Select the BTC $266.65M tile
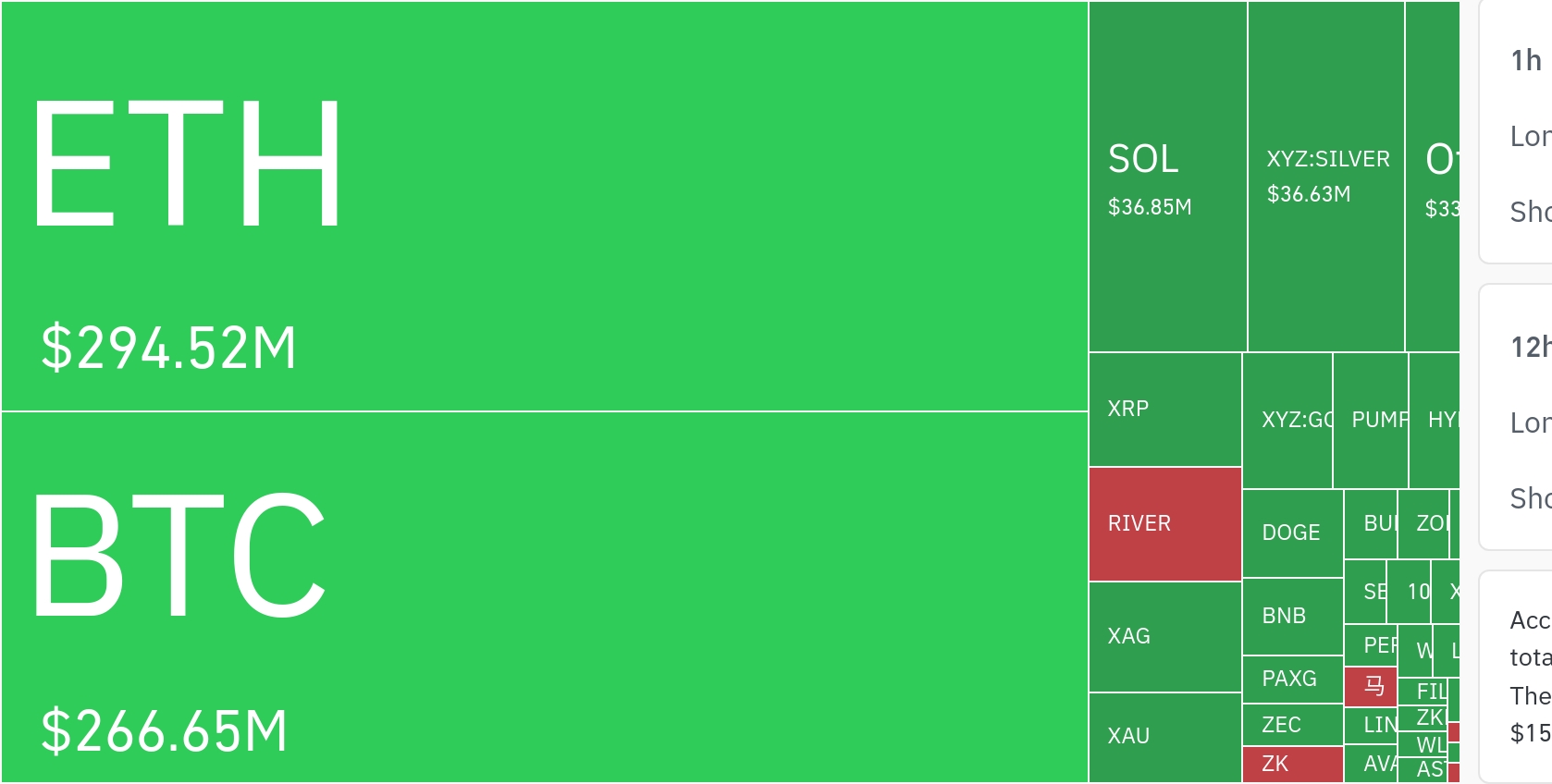This screenshot has width=1552, height=784. point(544,597)
